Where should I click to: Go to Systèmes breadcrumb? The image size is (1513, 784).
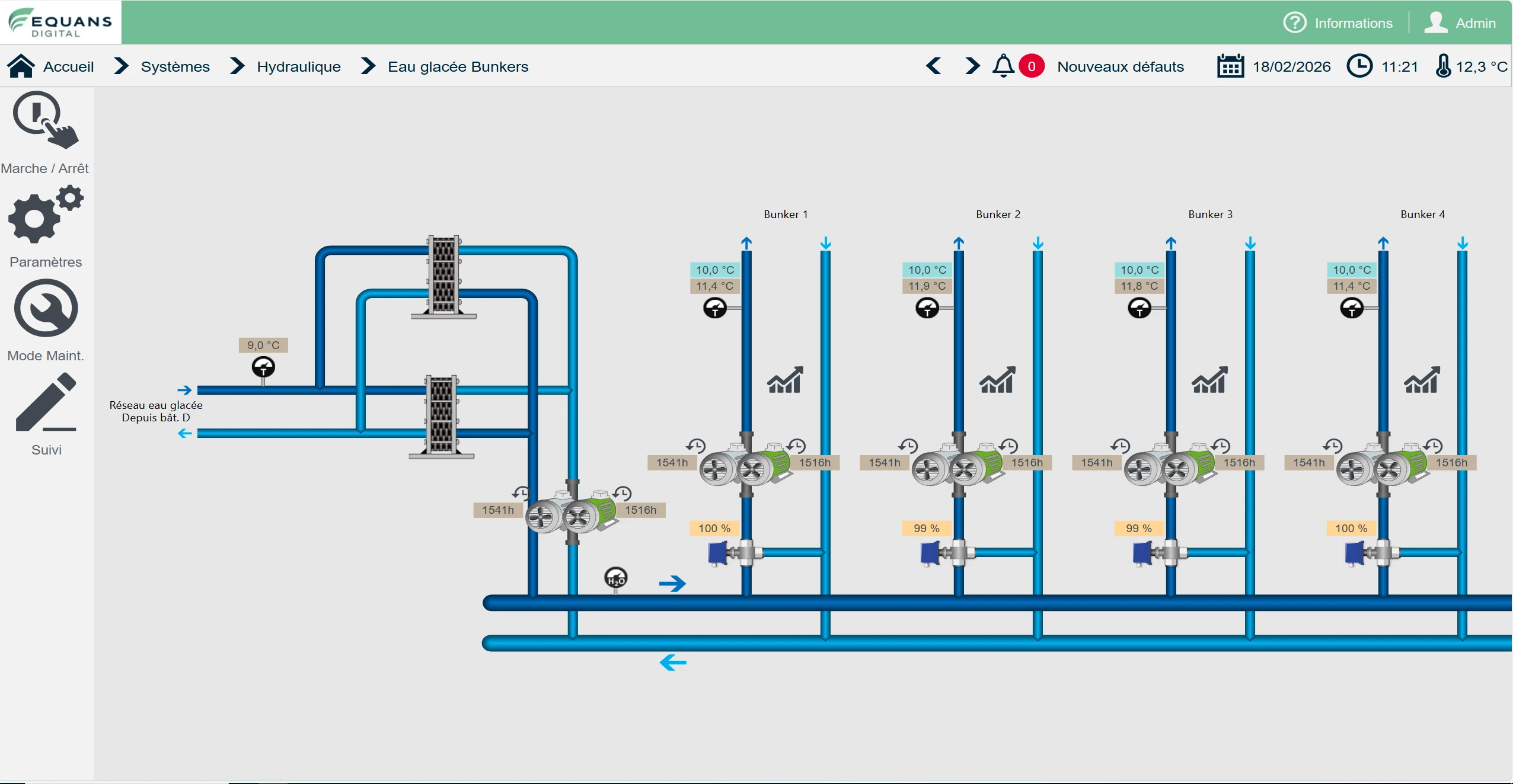coord(175,66)
